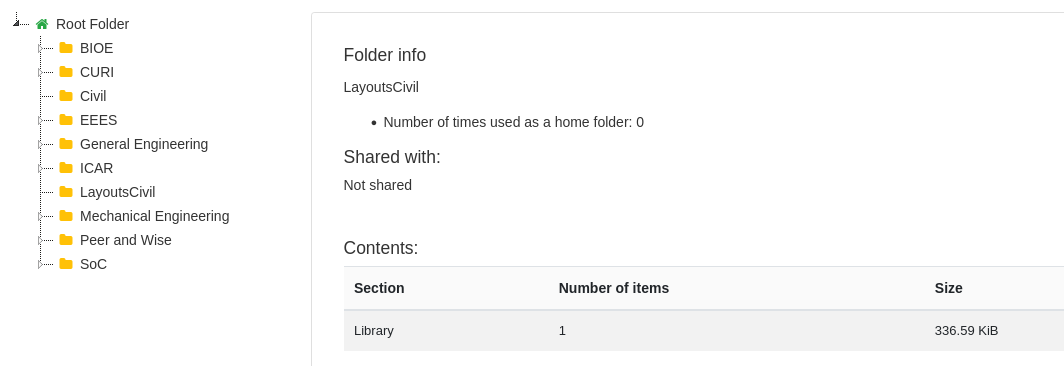Click the green home icon for Root Folder
This screenshot has width=1064, height=366.
[x=42, y=24]
